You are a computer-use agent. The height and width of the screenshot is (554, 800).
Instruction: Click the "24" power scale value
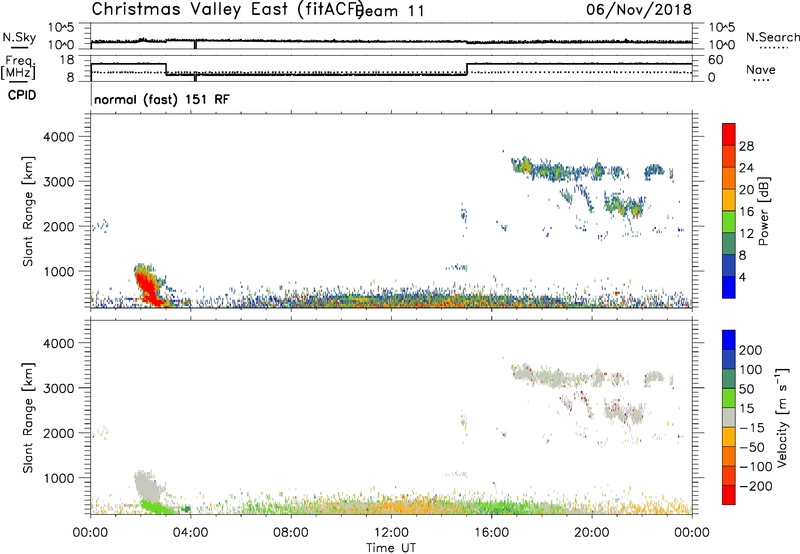coord(746,168)
